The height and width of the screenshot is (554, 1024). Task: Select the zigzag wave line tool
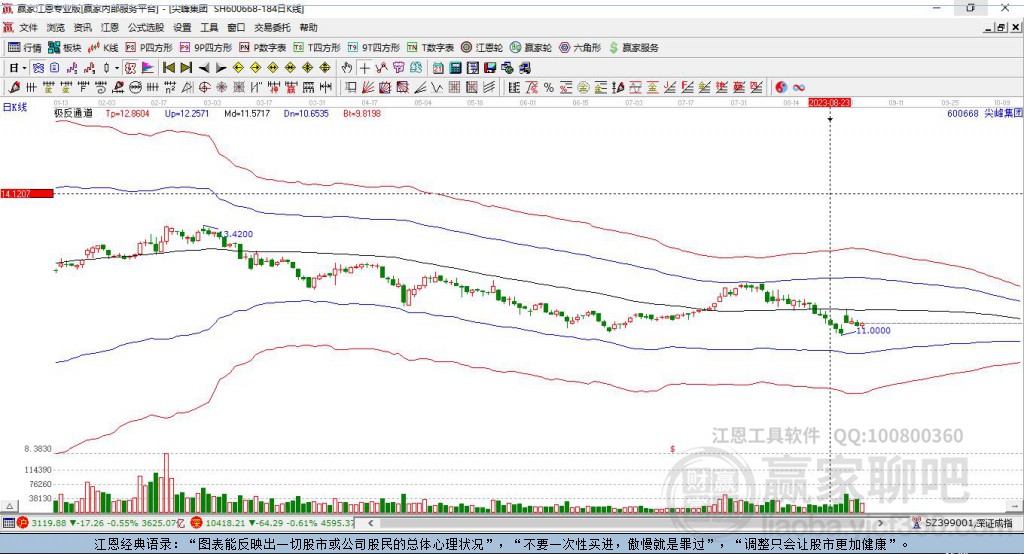coord(437,88)
